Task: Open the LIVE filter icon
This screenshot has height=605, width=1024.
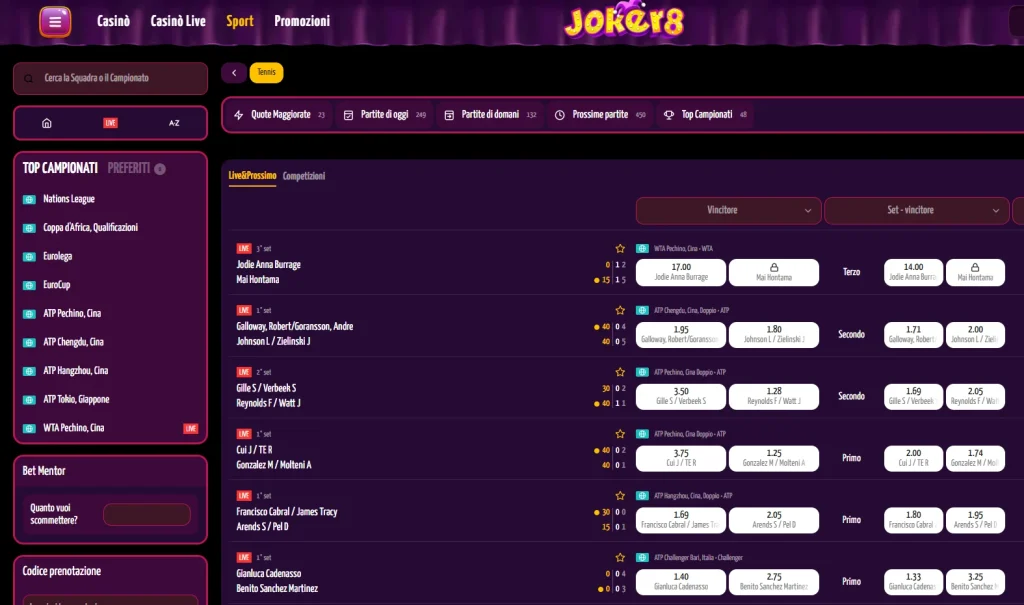Action: [110, 123]
